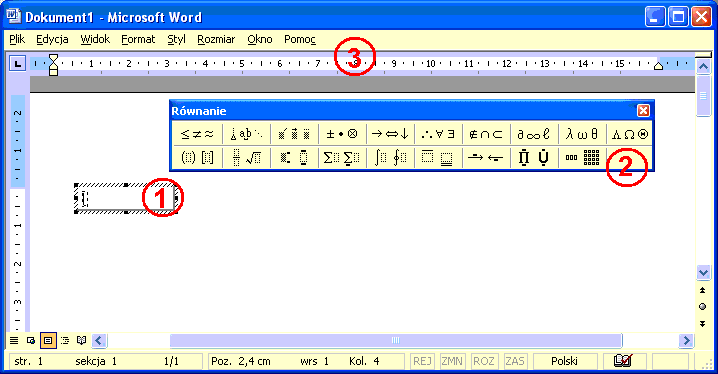
Task: Open the Plik menu
Action: pyautogui.click(x=17, y=39)
